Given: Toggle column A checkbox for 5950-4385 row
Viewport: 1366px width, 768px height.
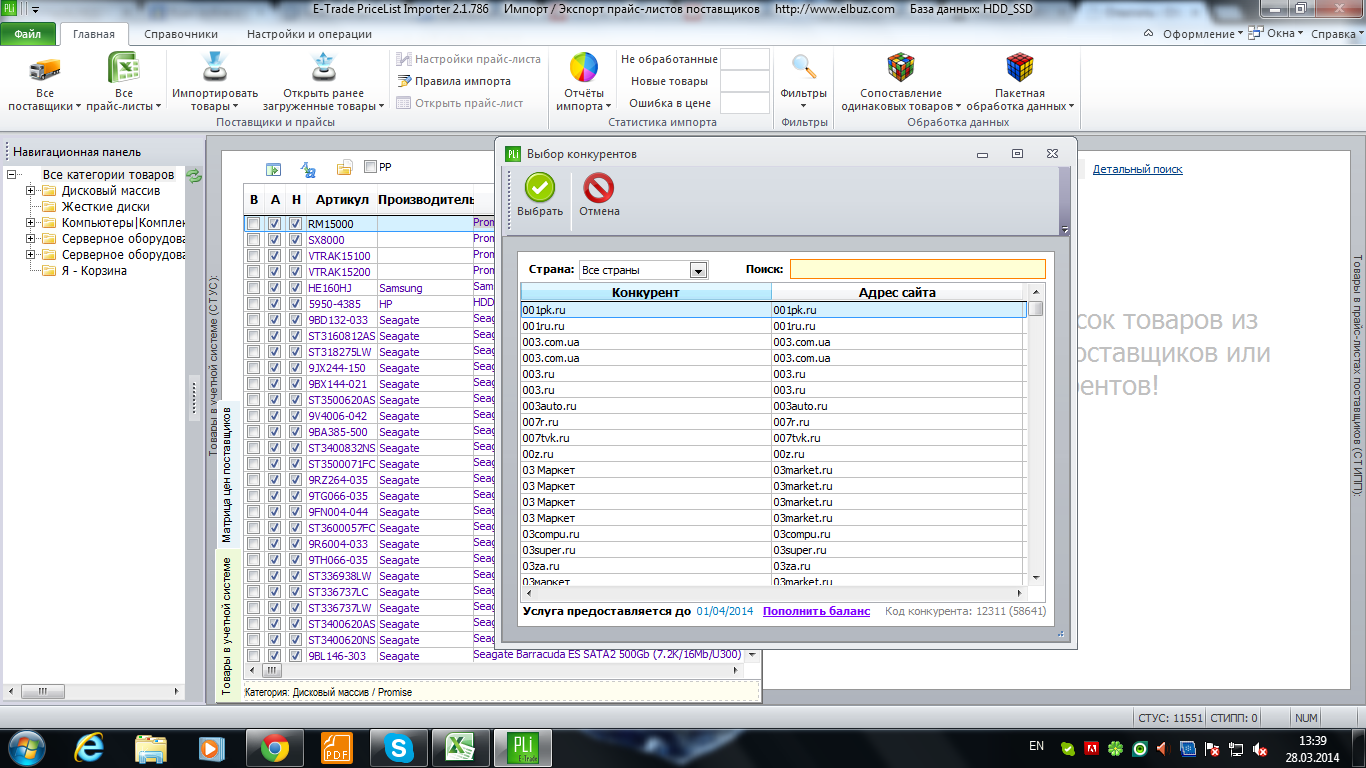Looking at the screenshot, I should coord(274,304).
